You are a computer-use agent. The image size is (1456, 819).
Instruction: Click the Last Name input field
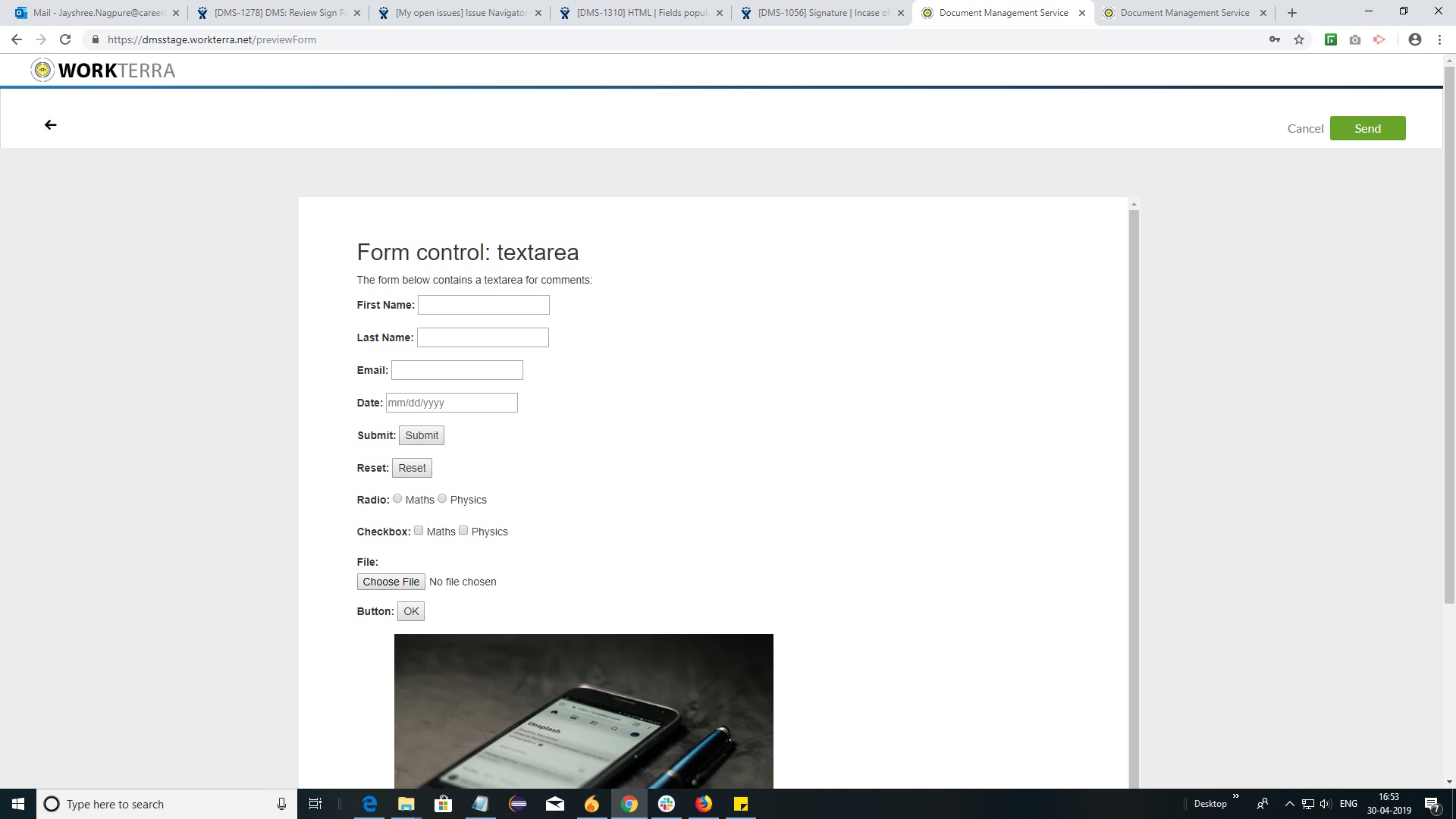tap(483, 337)
